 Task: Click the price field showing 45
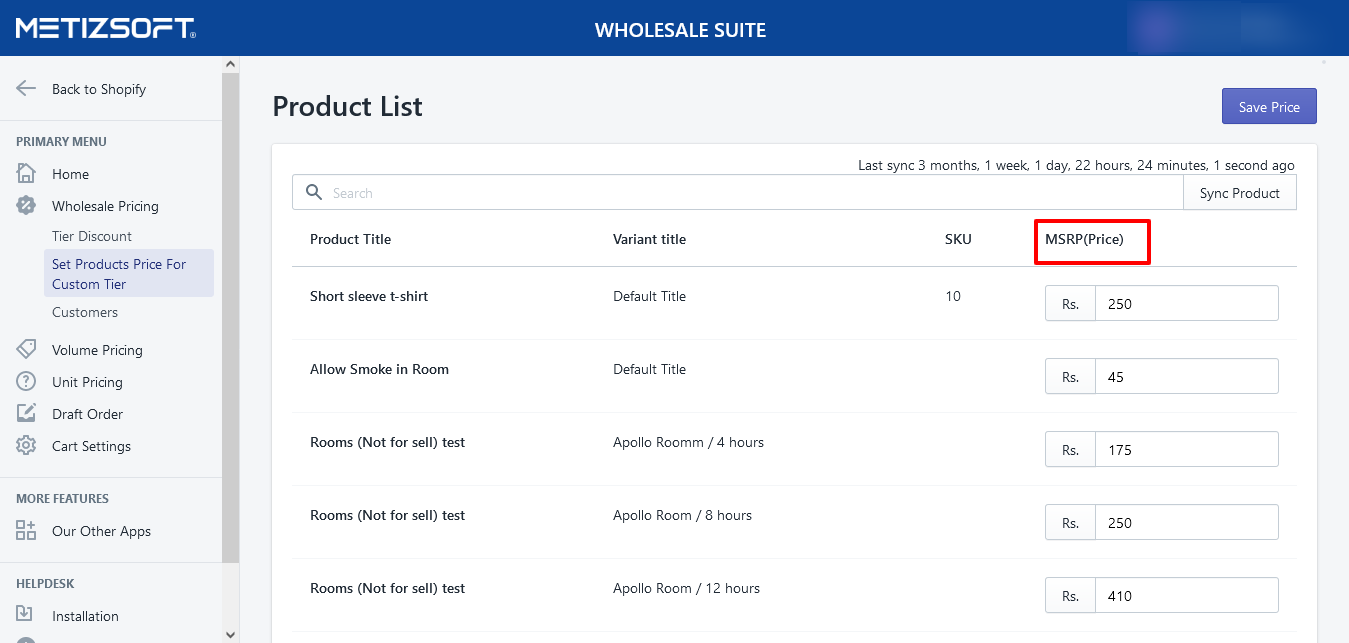[x=1186, y=377]
